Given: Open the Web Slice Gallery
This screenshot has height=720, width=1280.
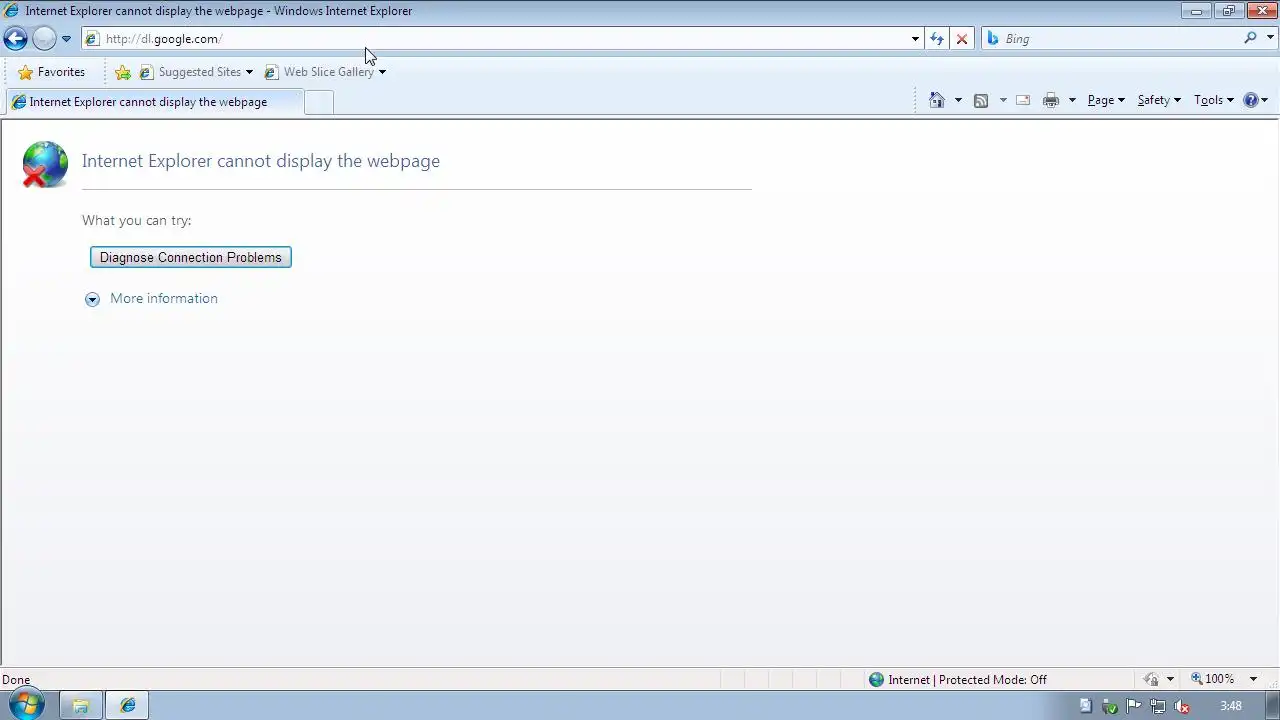Looking at the screenshot, I should (319, 72).
